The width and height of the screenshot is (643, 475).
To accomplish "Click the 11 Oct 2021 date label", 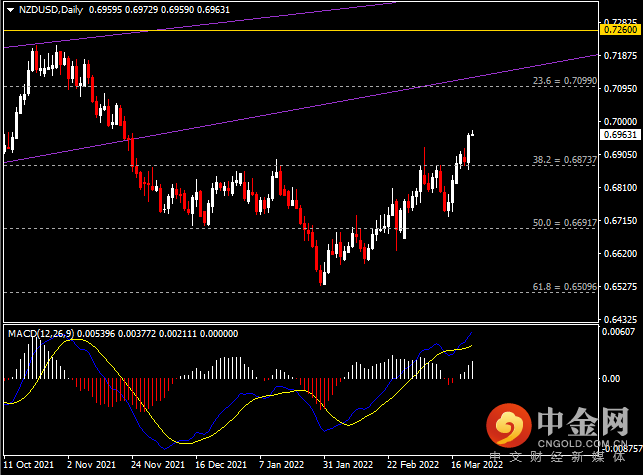I will click(29, 465).
